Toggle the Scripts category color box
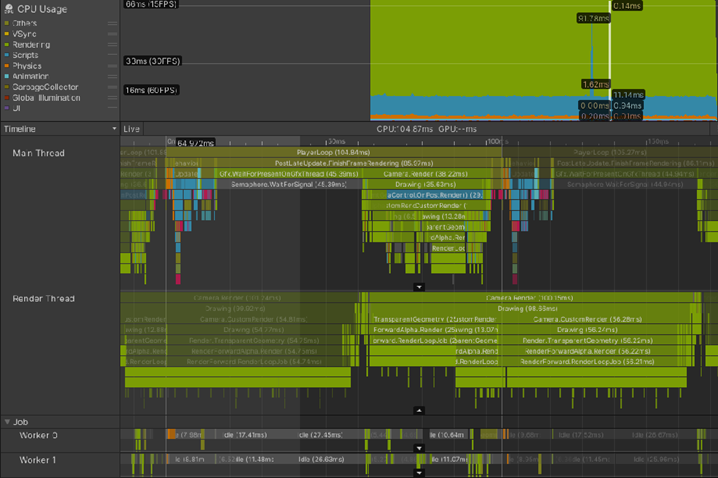The width and height of the screenshot is (718, 478). [x=6, y=55]
